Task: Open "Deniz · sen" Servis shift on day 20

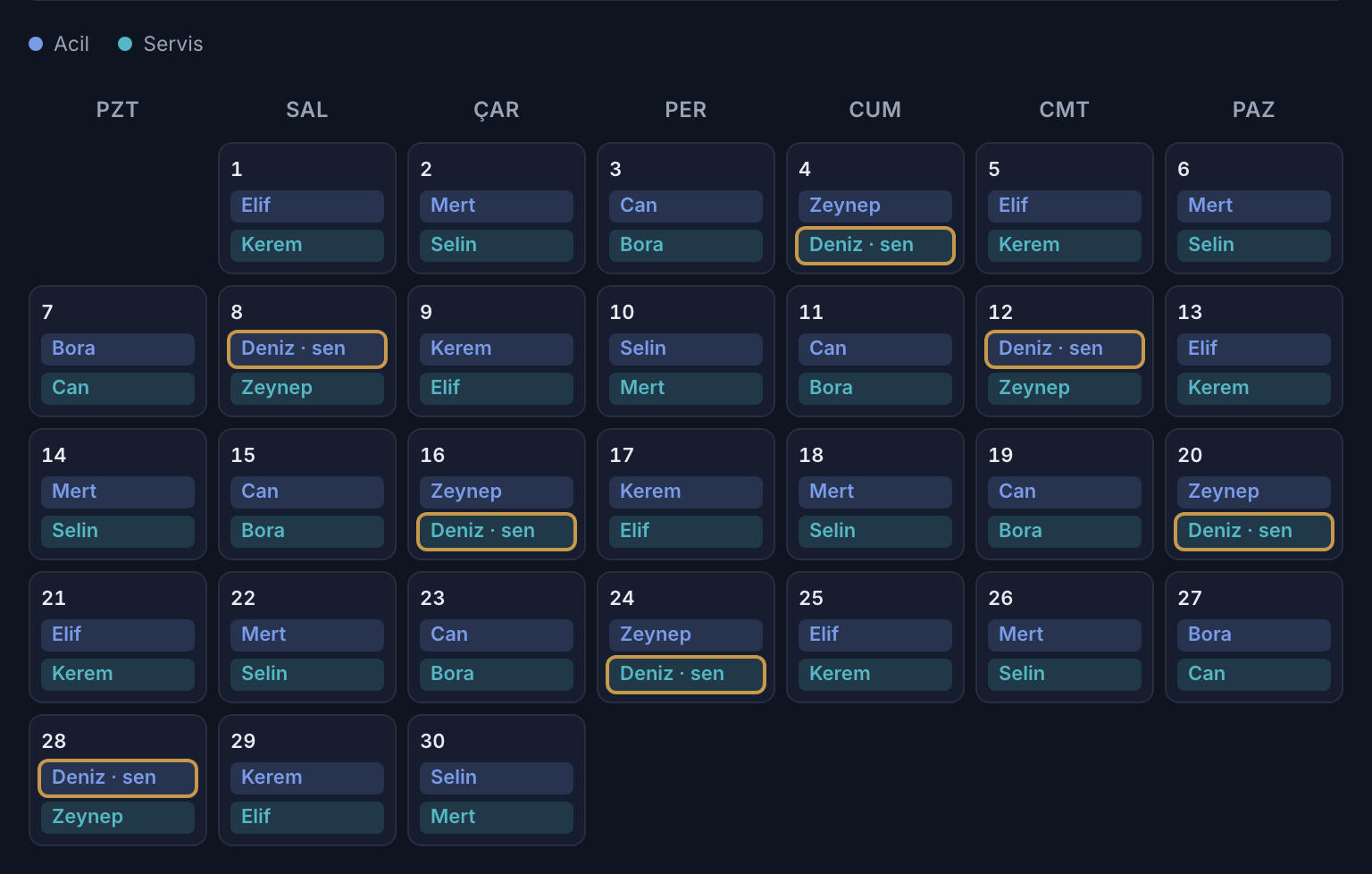Action: click(1254, 531)
